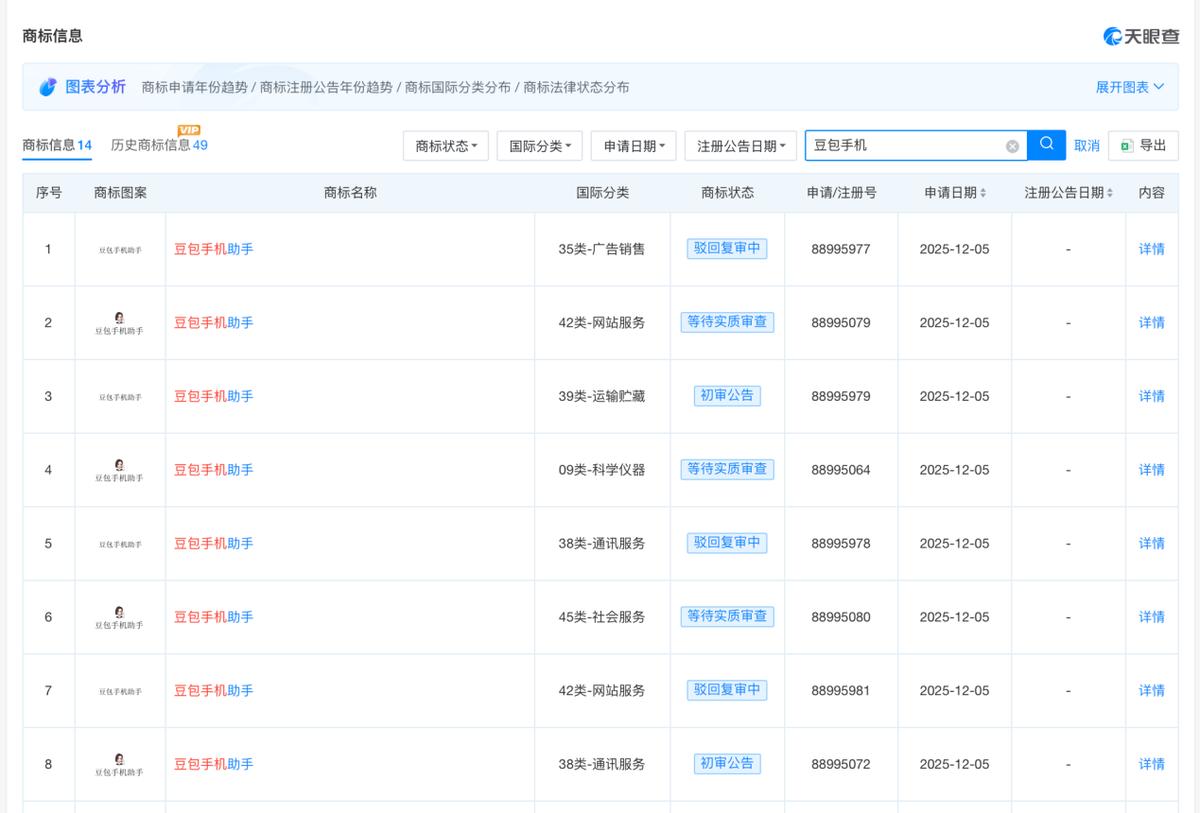1200x813 pixels.
Task: Click the Excel export icon
Action: point(1126,146)
